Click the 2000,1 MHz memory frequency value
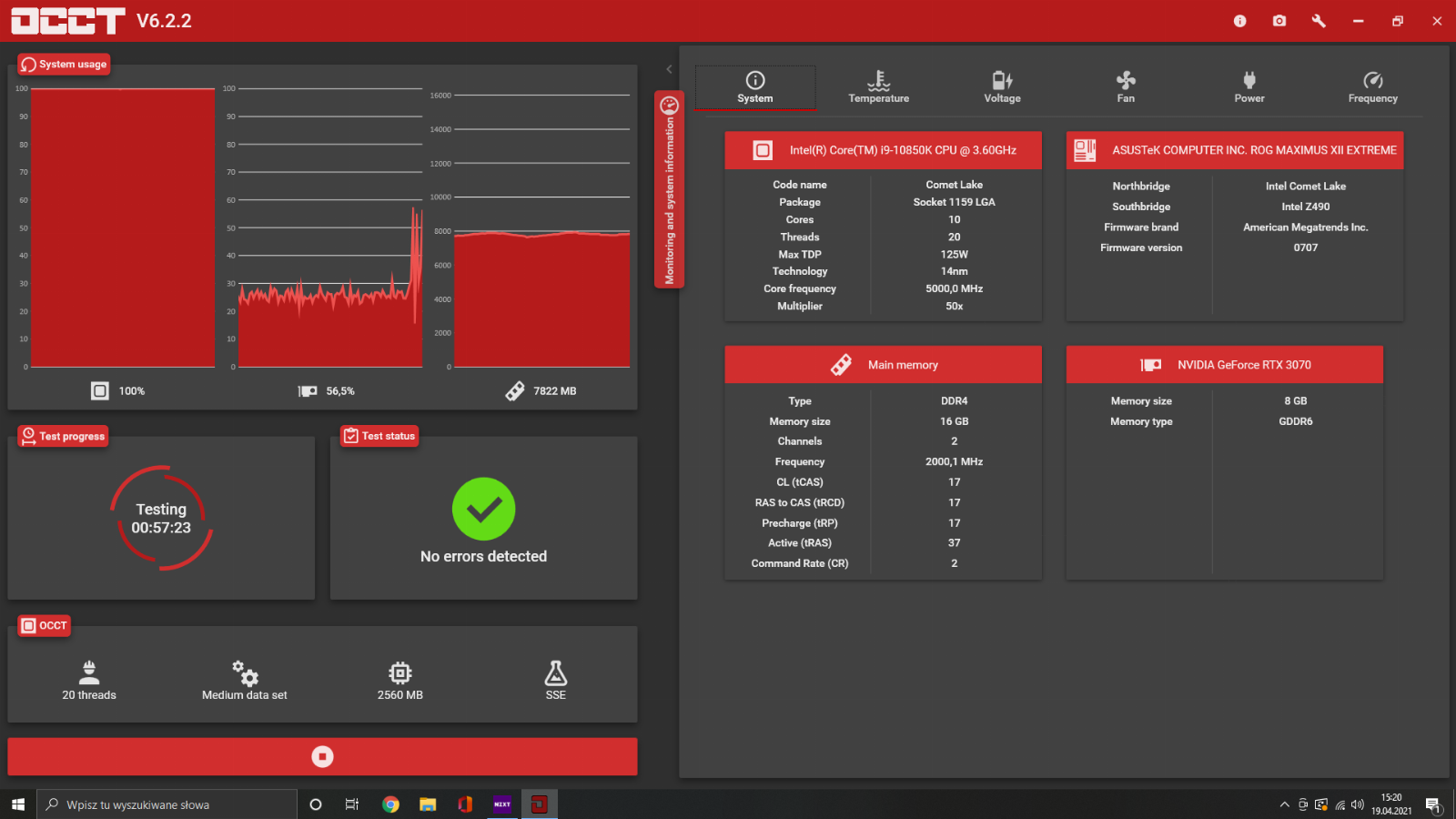The width and height of the screenshot is (1456, 819). click(955, 462)
